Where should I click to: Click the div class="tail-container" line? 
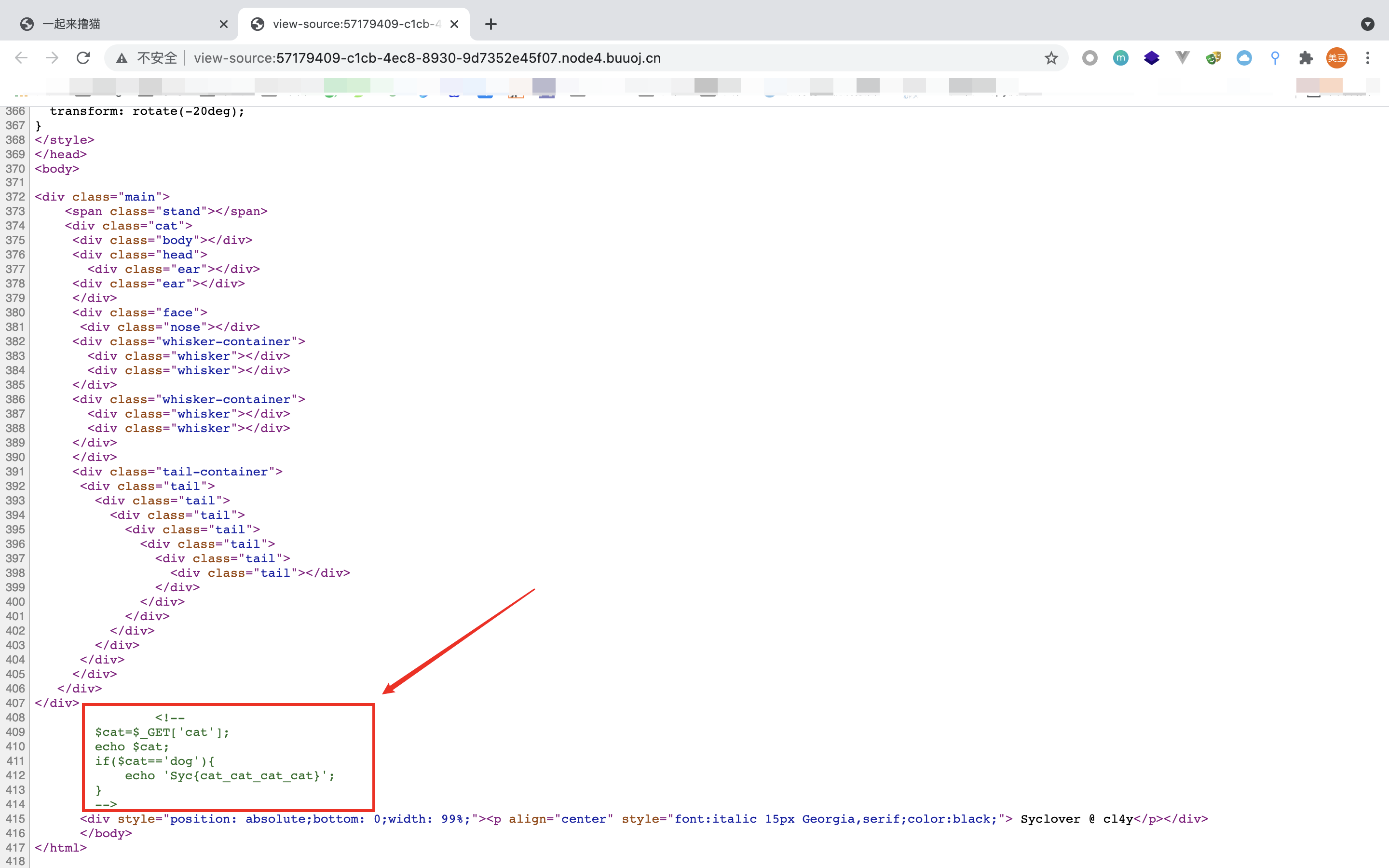coord(177,471)
